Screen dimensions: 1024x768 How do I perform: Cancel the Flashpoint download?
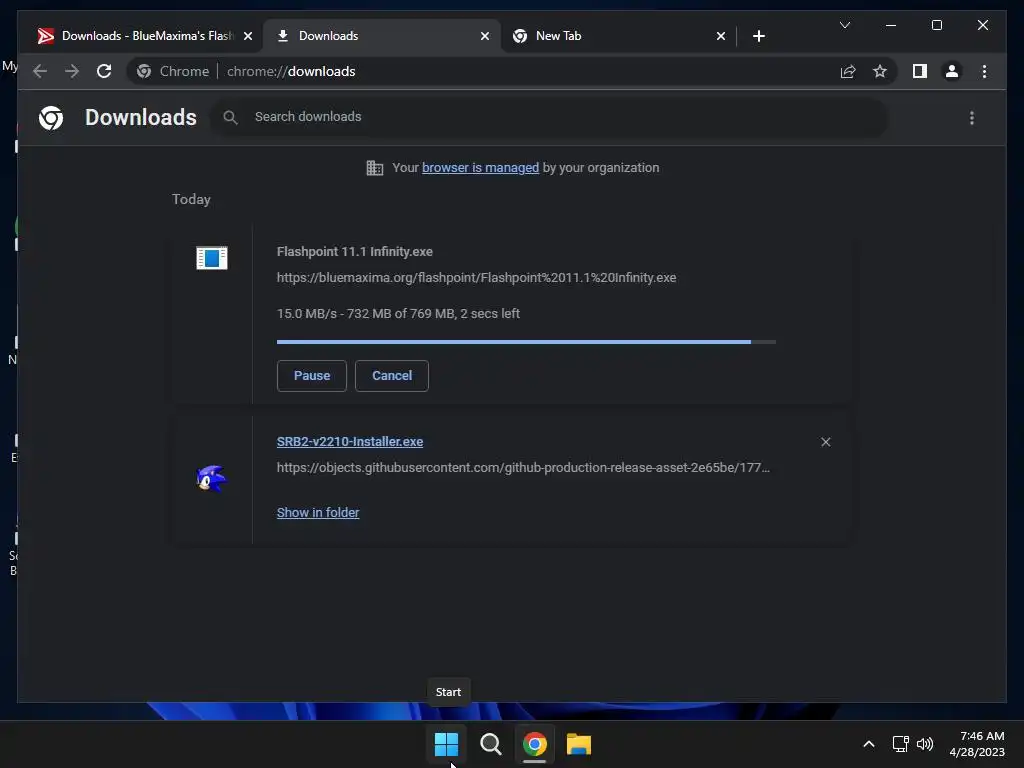392,376
